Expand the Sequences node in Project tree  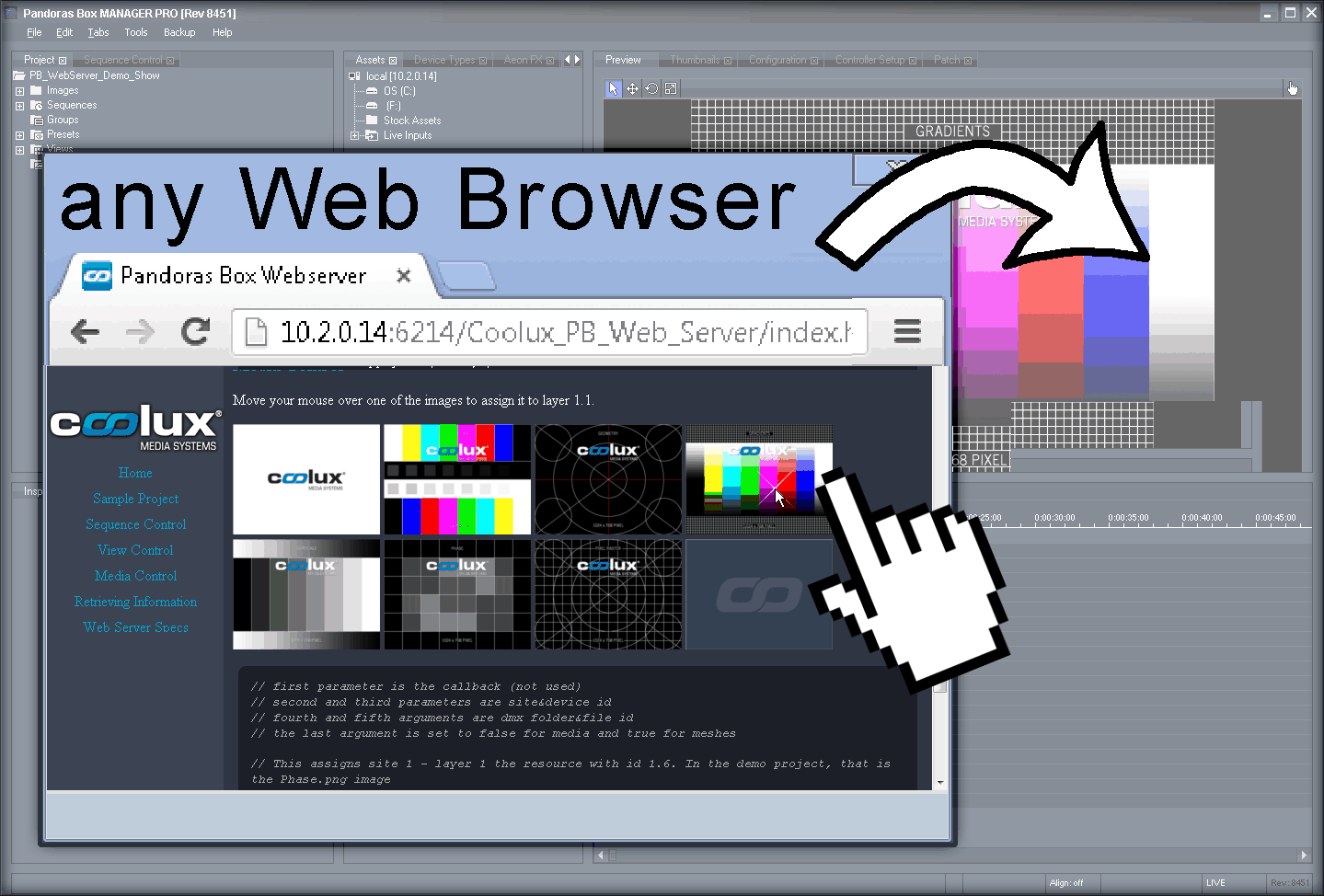pyautogui.click(x=19, y=106)
